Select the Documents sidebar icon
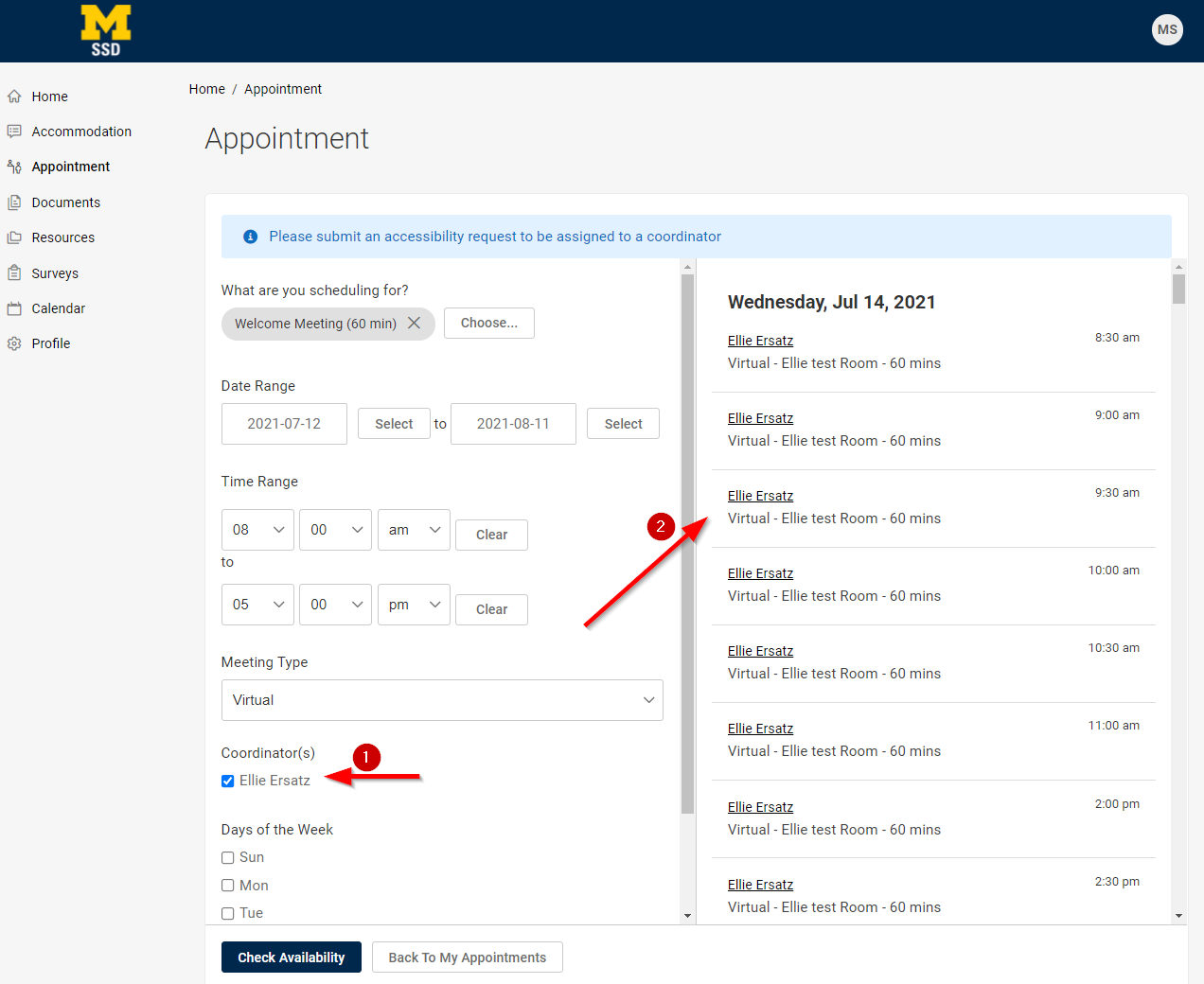 point(15,202)
